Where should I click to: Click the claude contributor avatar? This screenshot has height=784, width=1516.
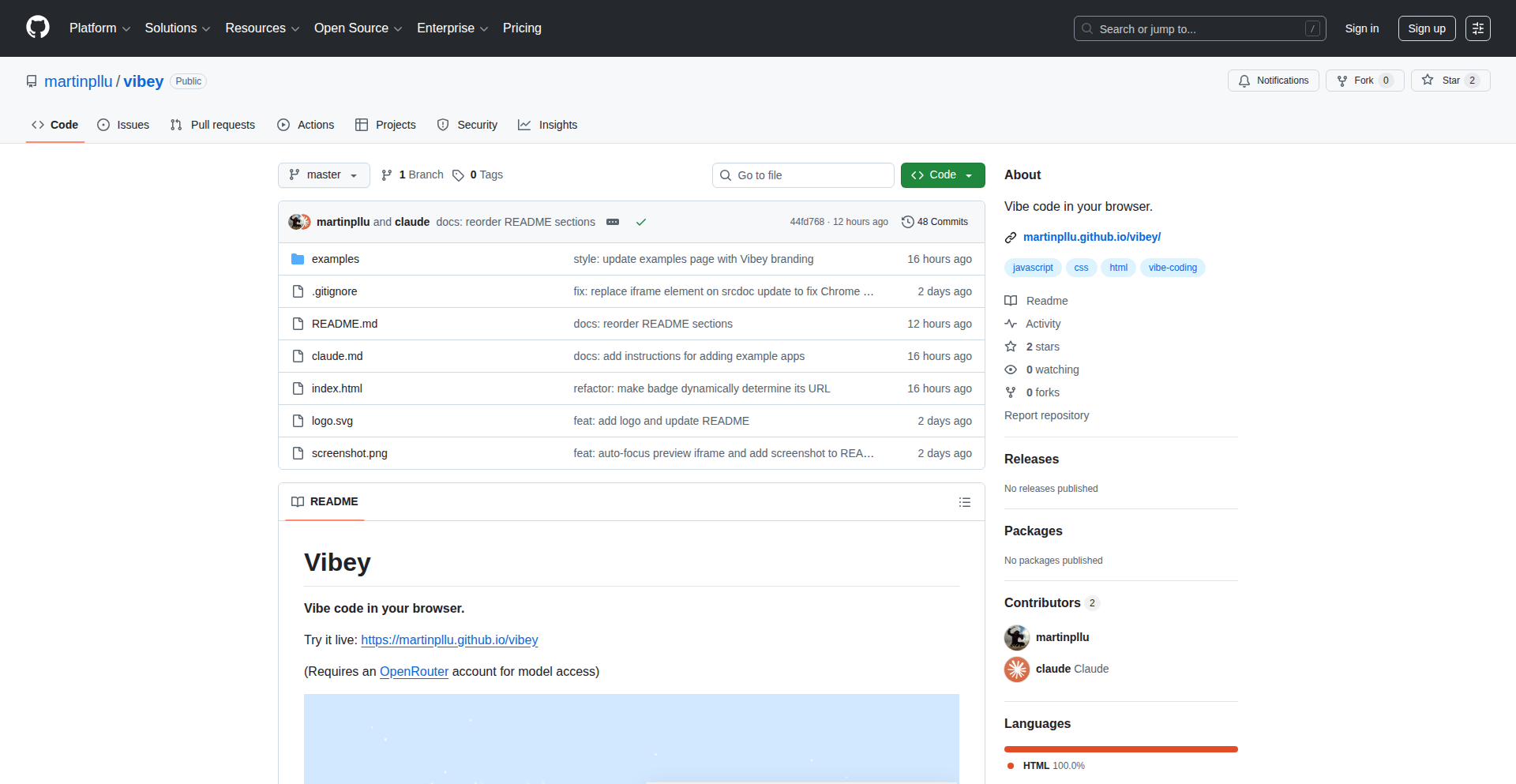click(1017, 670)
